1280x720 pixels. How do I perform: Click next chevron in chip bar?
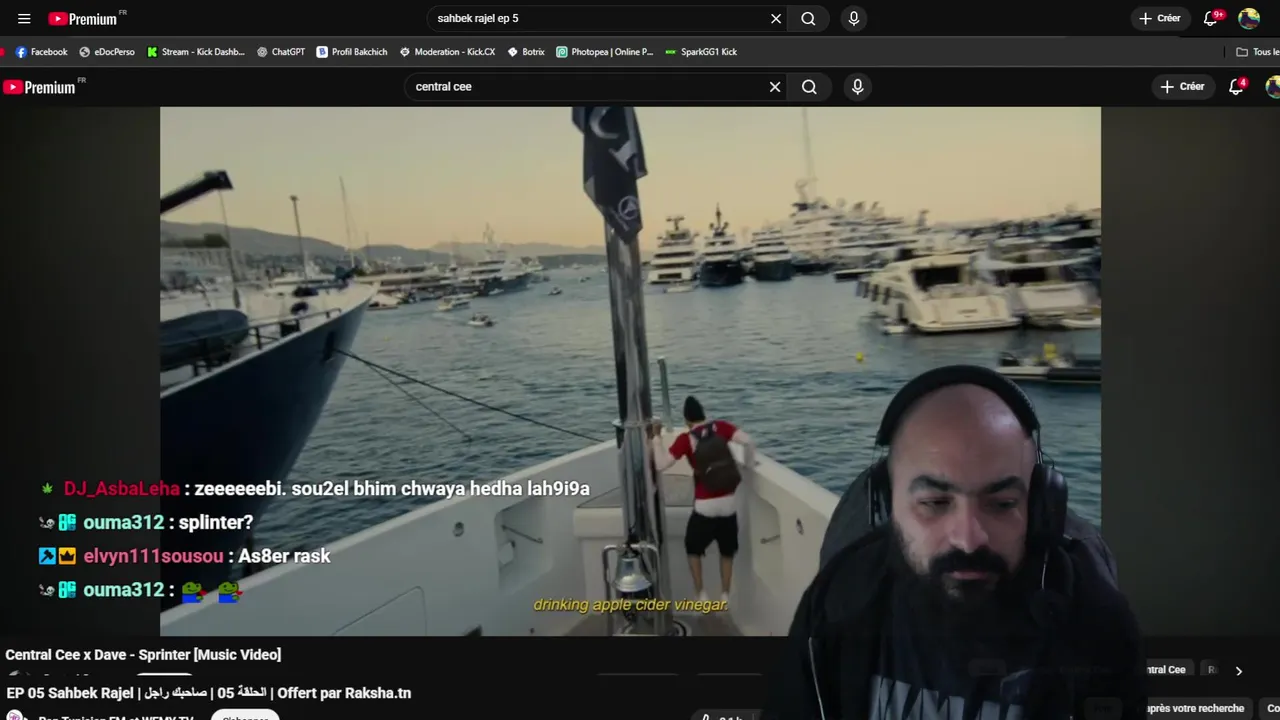[x=1238, y=671]
